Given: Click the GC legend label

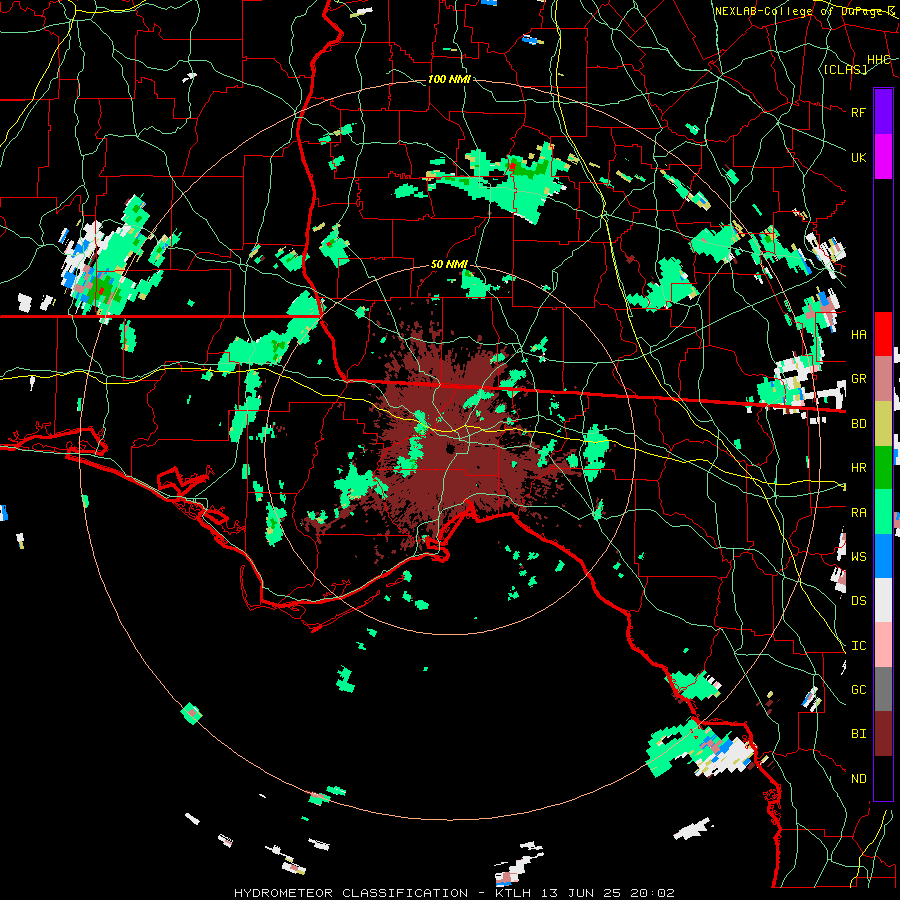Looking at the screenshot, I should [x=858, y=689].
